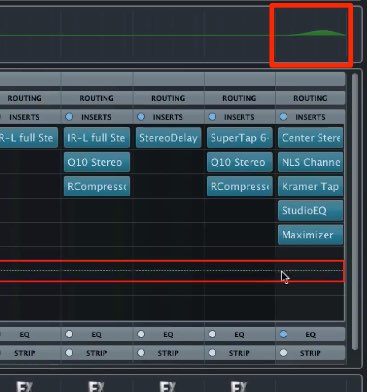
Task: Open the Maximizer insert slot
Action: pos(310,235)
